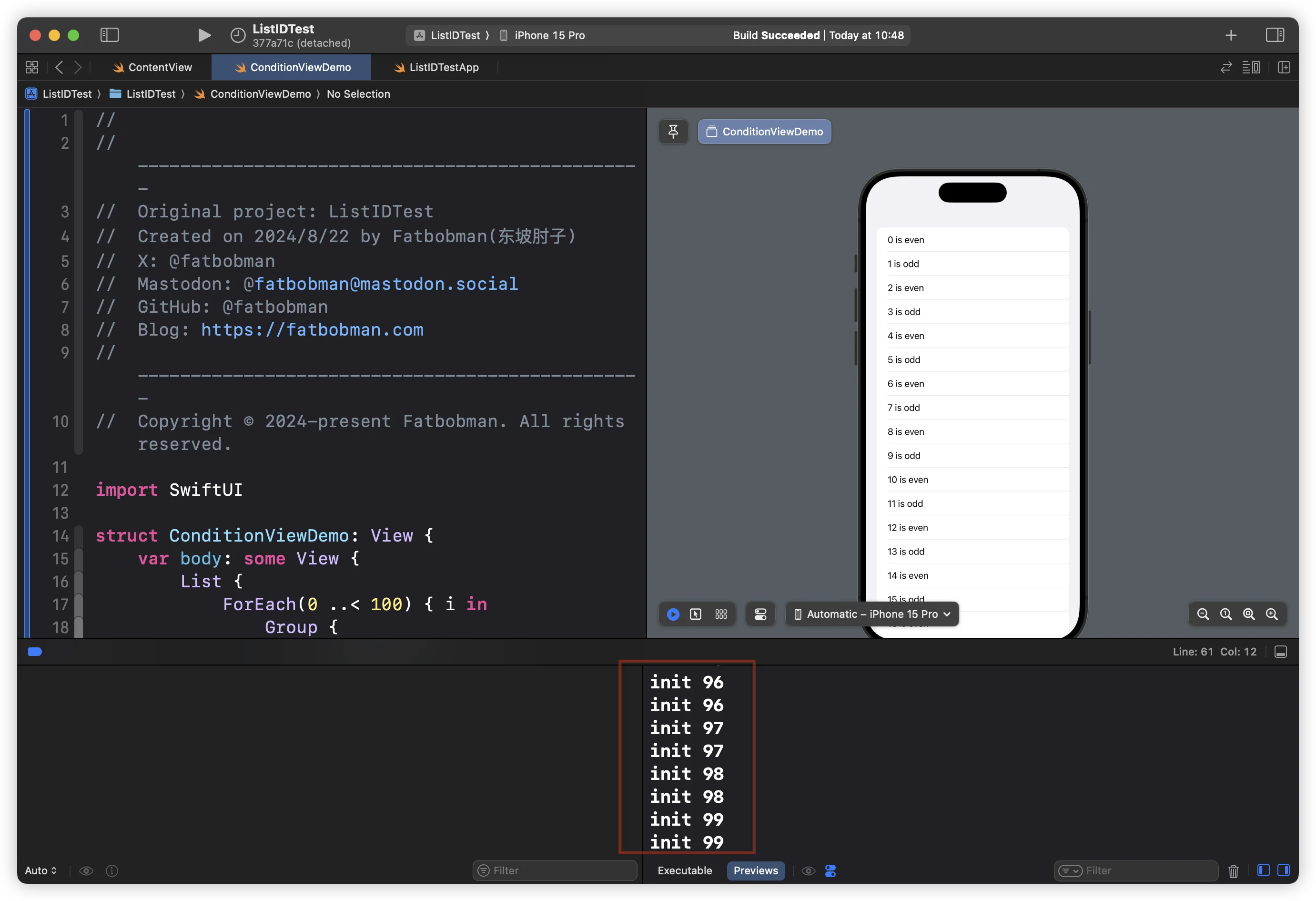The image size is (1316, 901).
Task: Select the '14 is even' row
Action: [972, 575]
